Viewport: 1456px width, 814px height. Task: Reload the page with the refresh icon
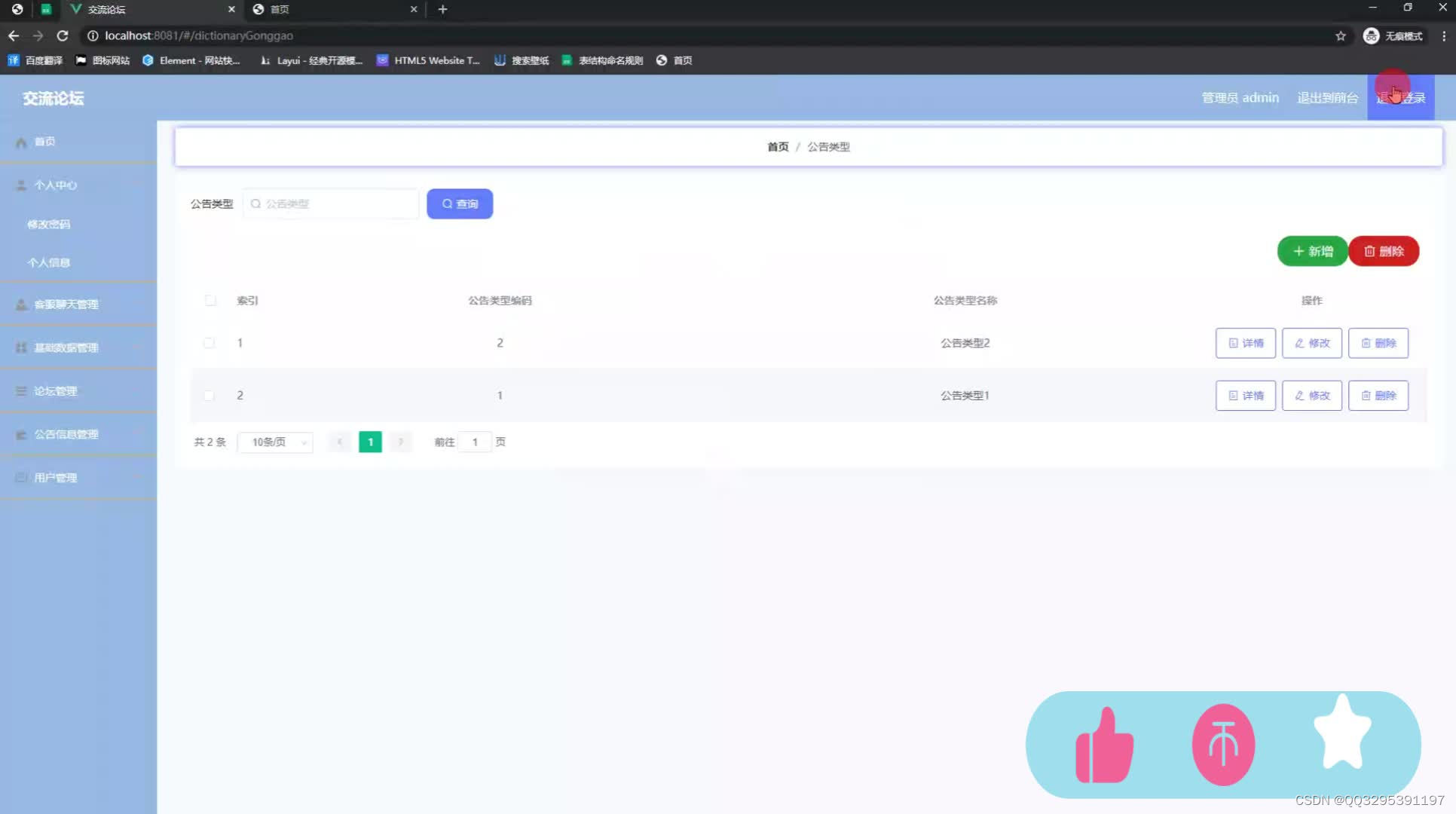tap(63, 35)
